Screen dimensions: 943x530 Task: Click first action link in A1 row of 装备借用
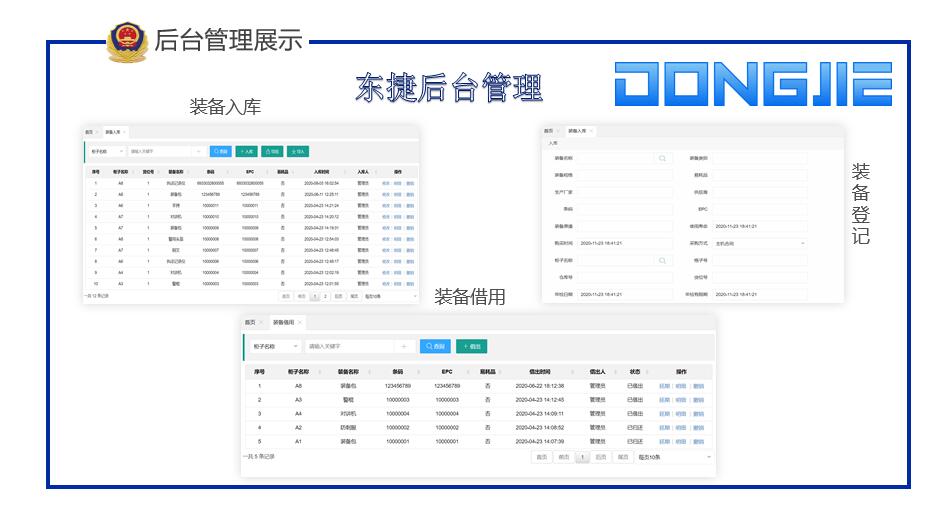pyautogui.click(x=665, y=442)
